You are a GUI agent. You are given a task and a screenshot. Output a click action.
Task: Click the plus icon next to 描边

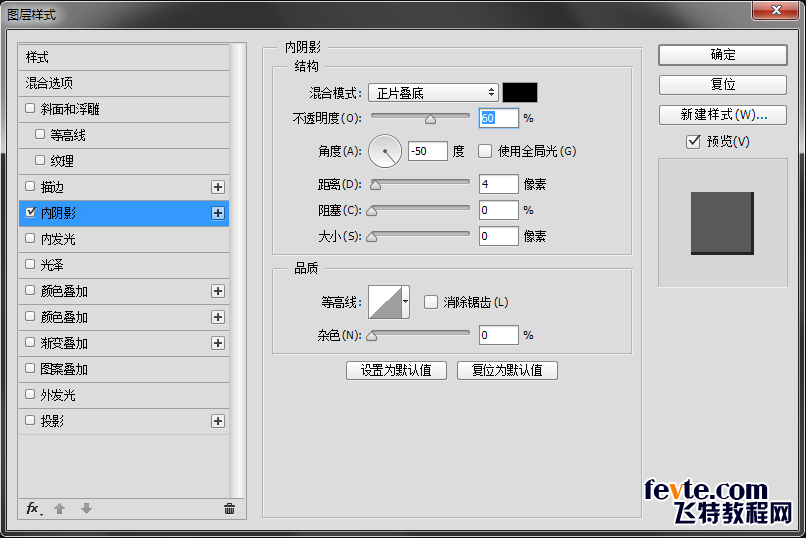(218, 187)
